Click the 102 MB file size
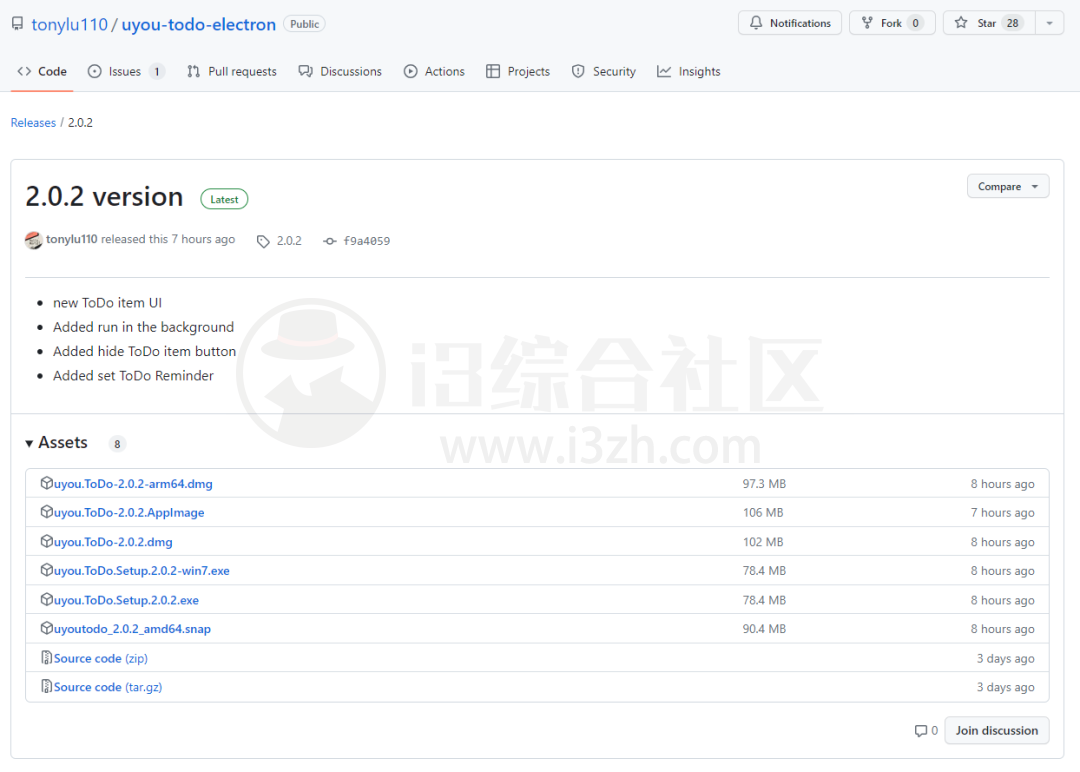The height and width of the screenshot is (772, 1080). pyautogui.click(x=762, y=543)
